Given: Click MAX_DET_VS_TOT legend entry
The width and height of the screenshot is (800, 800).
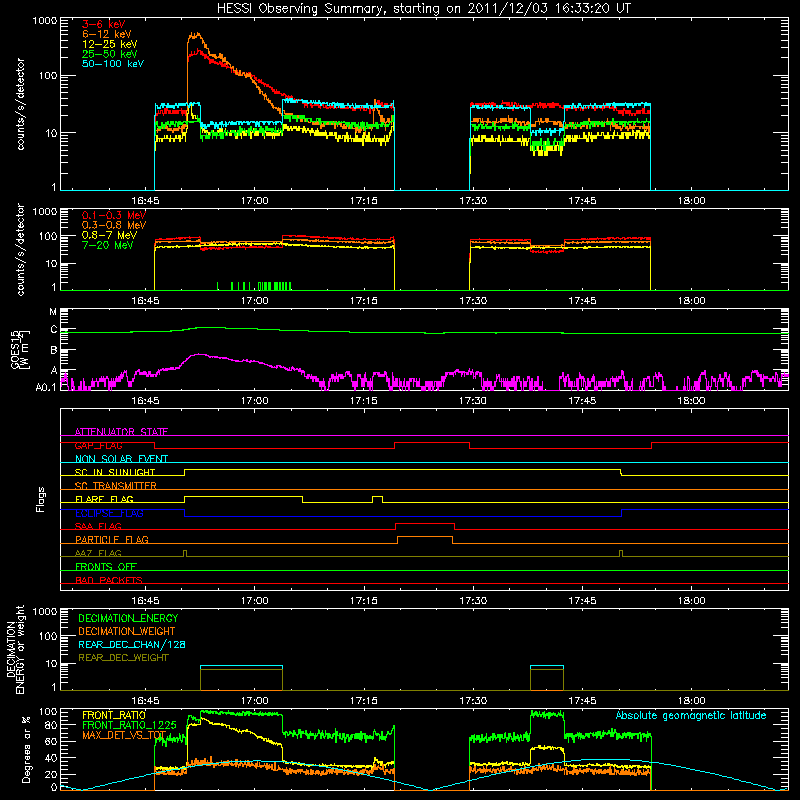Looking at the screenshot, I should click(124, 735).
